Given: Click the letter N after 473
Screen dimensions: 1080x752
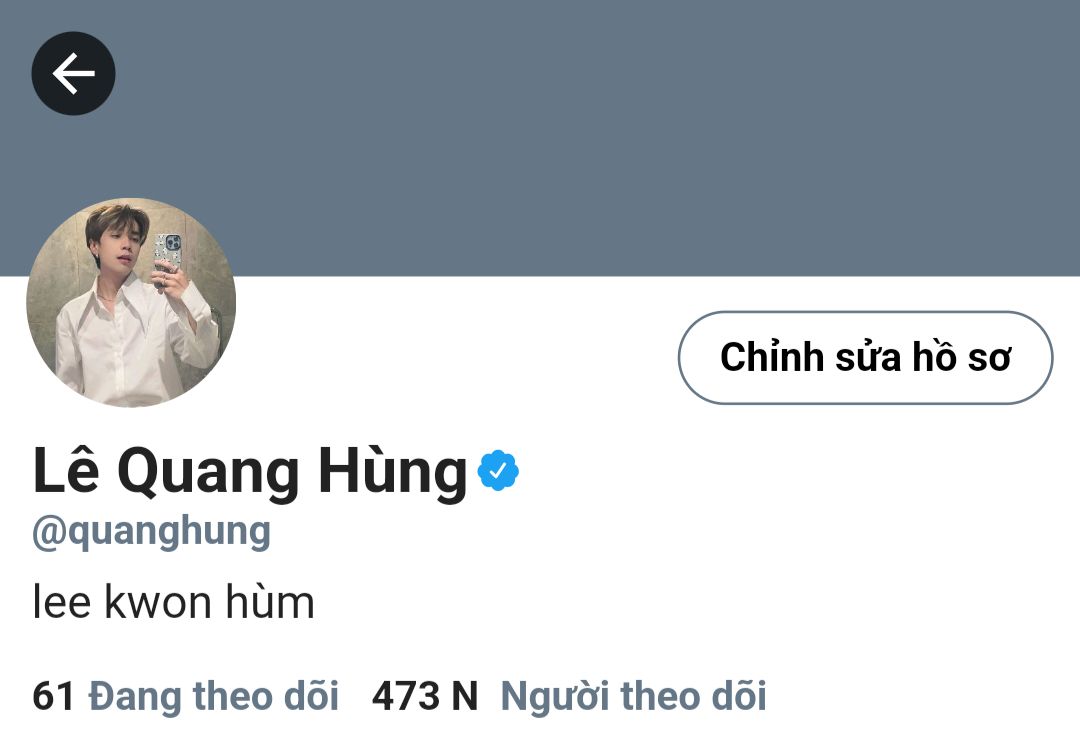Looking at the screenshot, I should pos(465,696).
